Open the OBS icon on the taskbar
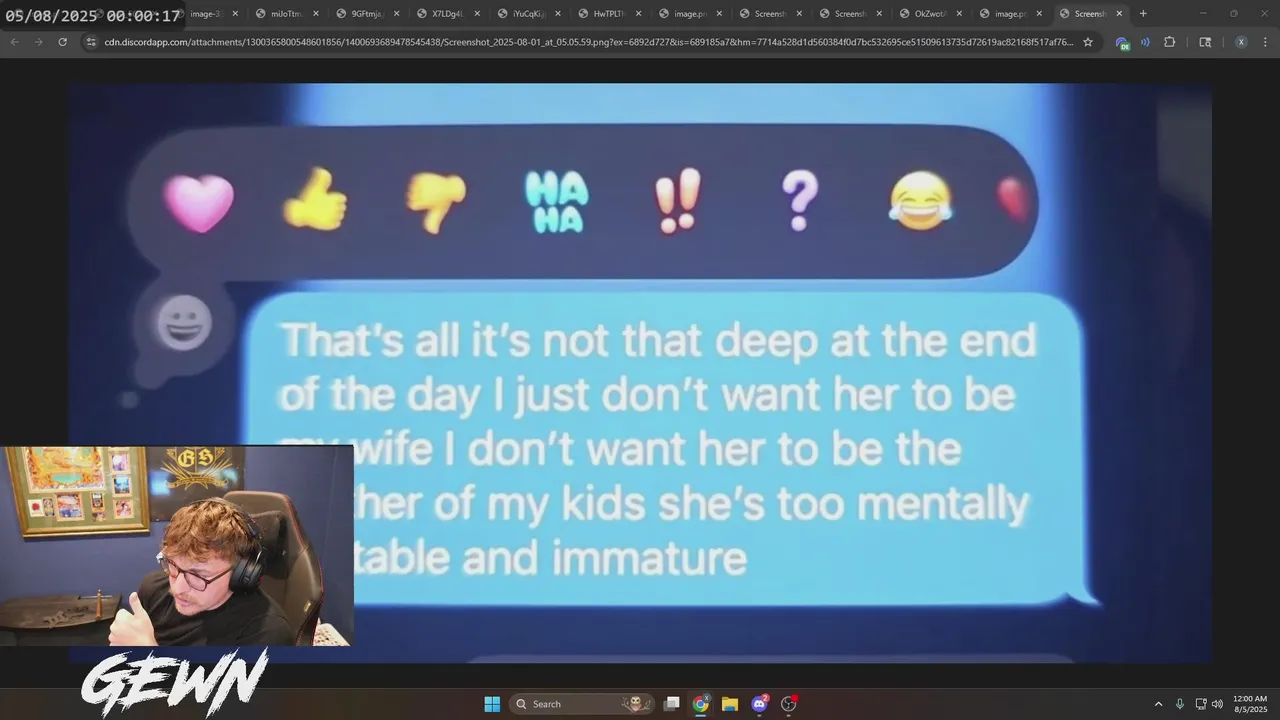 pyautogui.click(x=788, y=704)
